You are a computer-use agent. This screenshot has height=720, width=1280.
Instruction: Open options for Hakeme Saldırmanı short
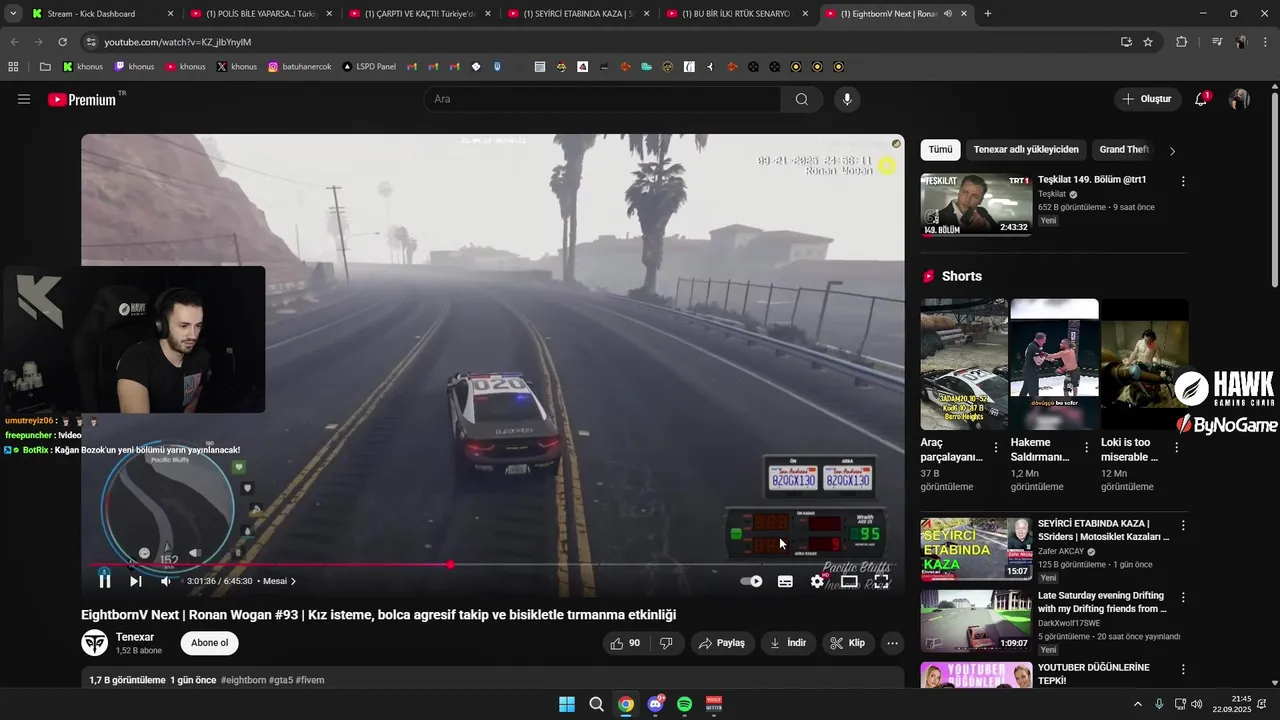pos(1086,447)
